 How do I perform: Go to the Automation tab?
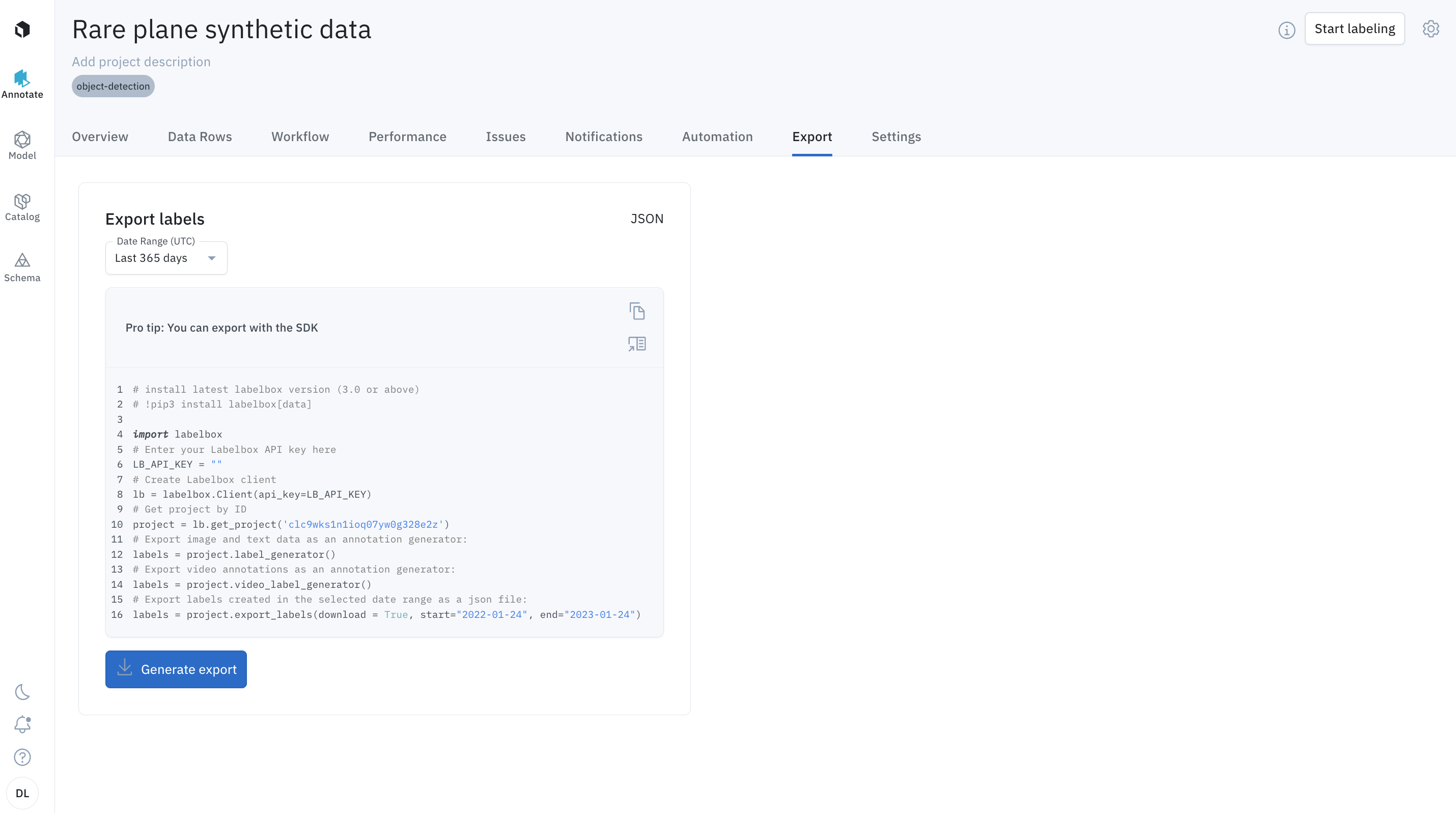717,137
